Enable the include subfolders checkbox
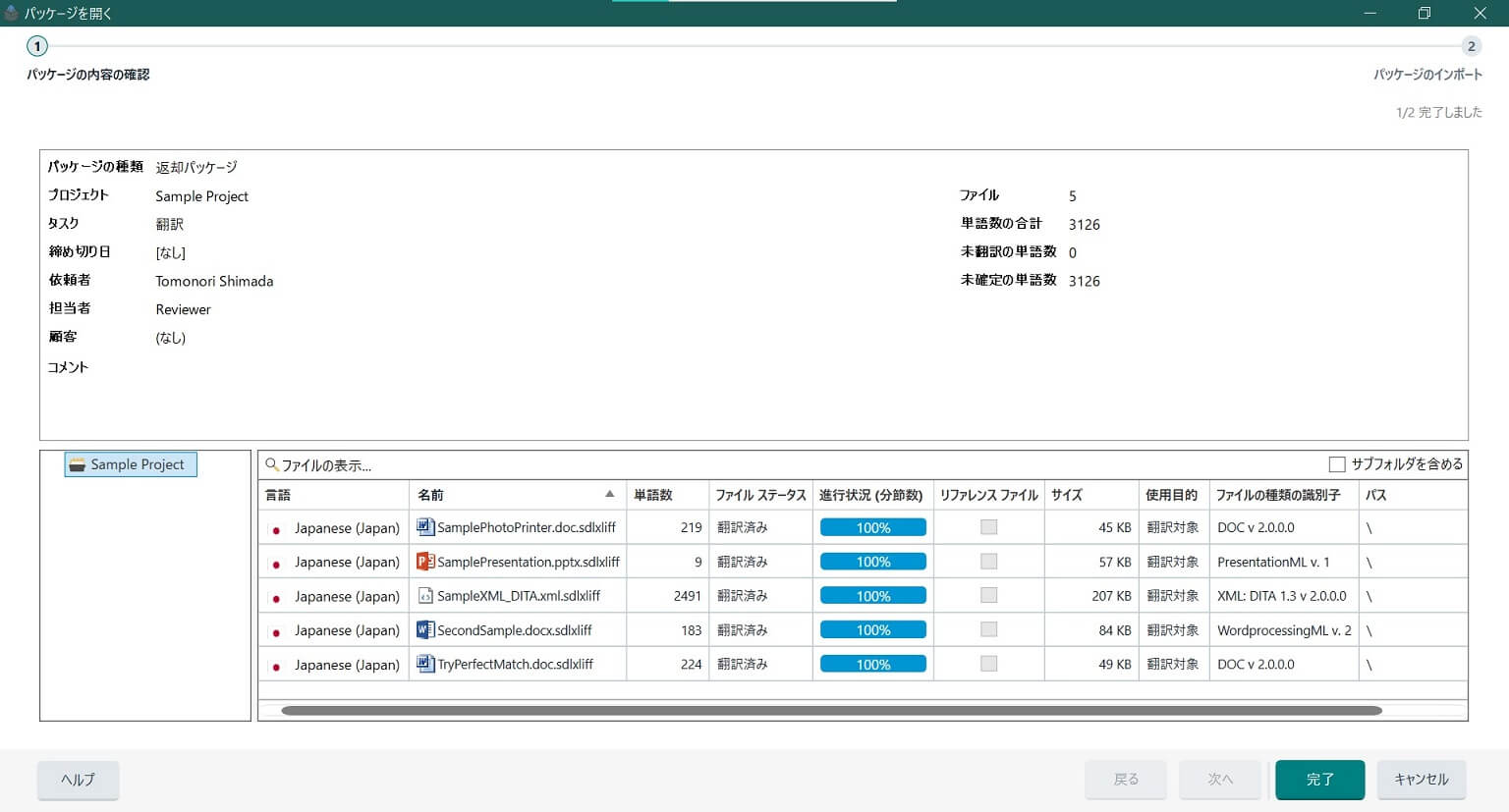The width and height of the screenshot is (1509, 812). (x=1337, y=464)
